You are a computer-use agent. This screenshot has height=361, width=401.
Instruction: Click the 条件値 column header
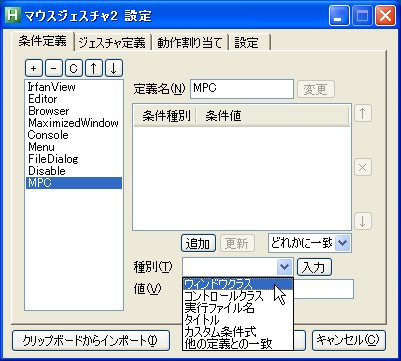pyautogui.click(x=273, y=116)
